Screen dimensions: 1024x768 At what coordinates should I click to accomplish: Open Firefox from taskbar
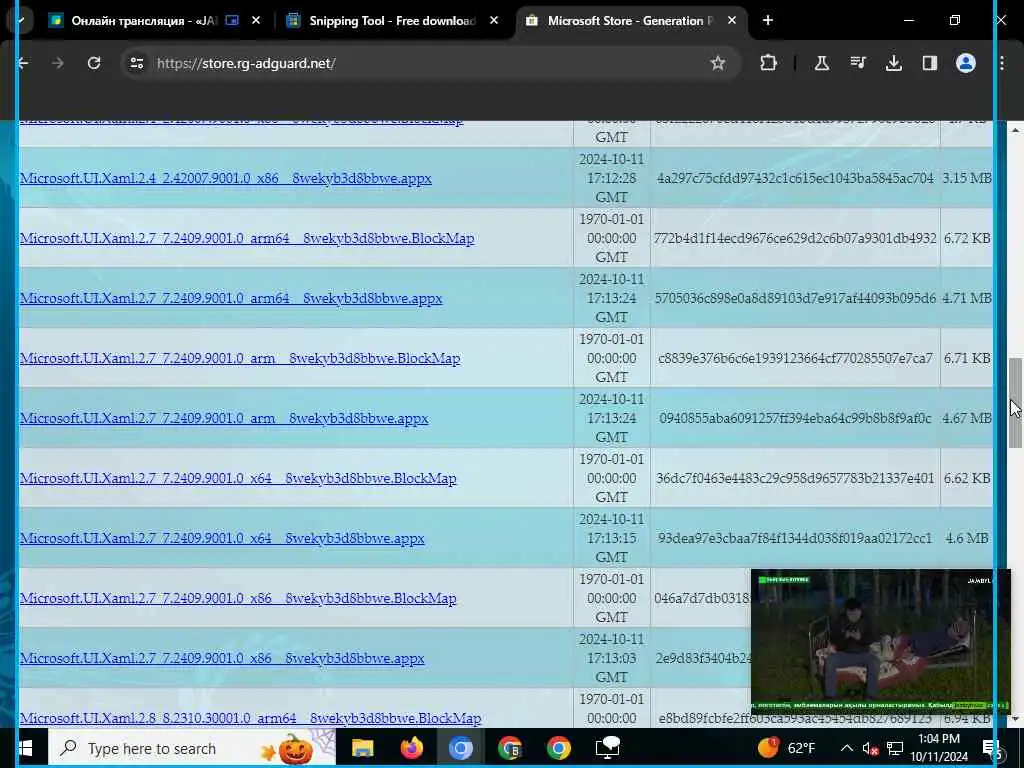[x=411, y=748]
